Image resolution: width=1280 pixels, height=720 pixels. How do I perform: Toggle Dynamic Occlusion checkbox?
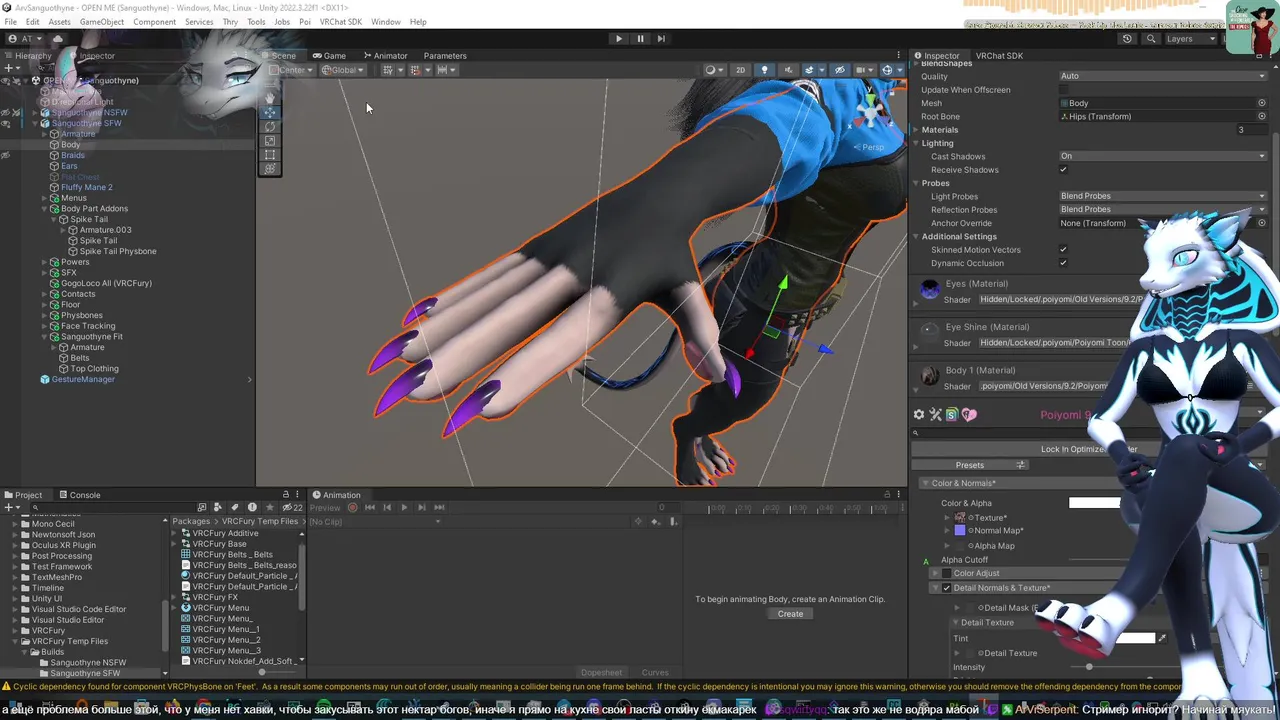pyautogui.click(x=1064, y=263)
